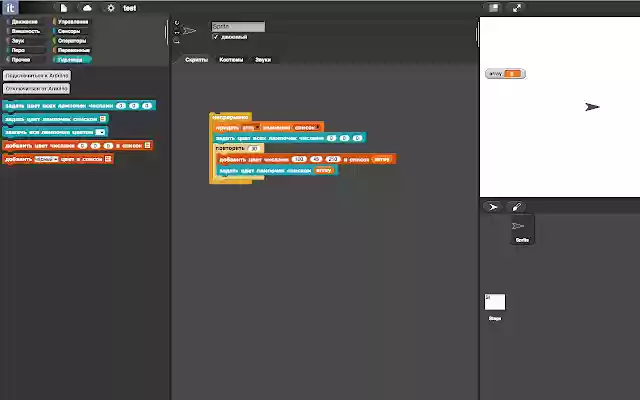Click the "it" logo in top-left corner

[x=9, y=7]
